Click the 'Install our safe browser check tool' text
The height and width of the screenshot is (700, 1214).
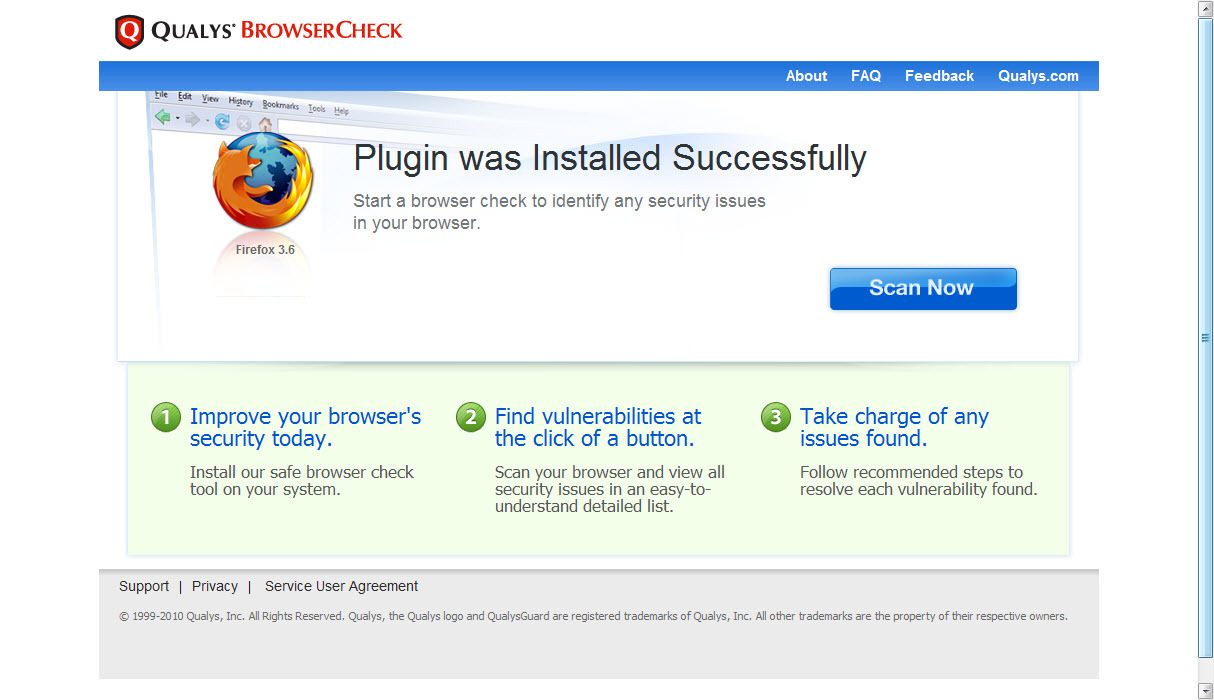tap(302, 481)
